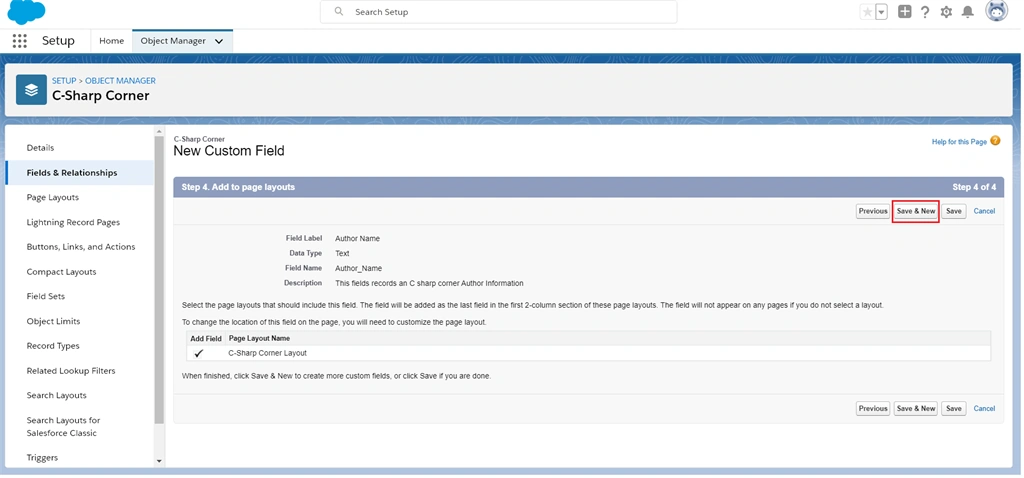Screen dimensions: 1024x478
Task: Open the setup gear icon
Action: pos(946,12)
